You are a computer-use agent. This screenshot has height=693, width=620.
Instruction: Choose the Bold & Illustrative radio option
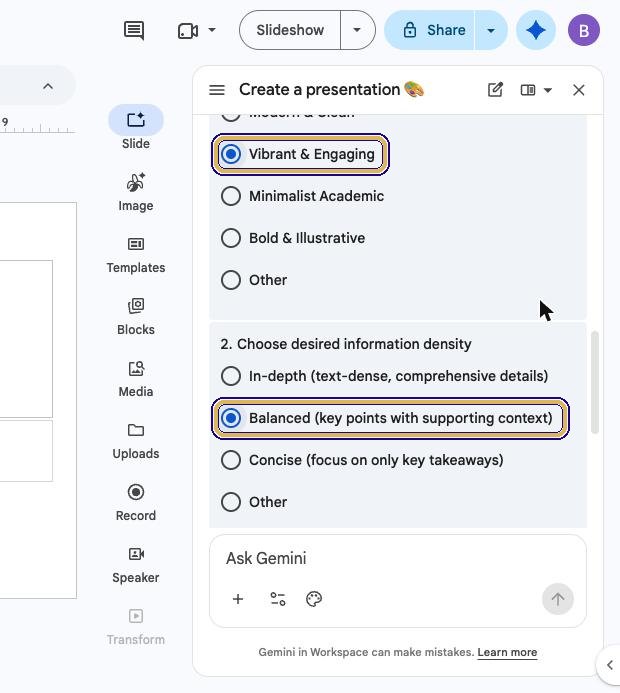(x=293, y=238)
